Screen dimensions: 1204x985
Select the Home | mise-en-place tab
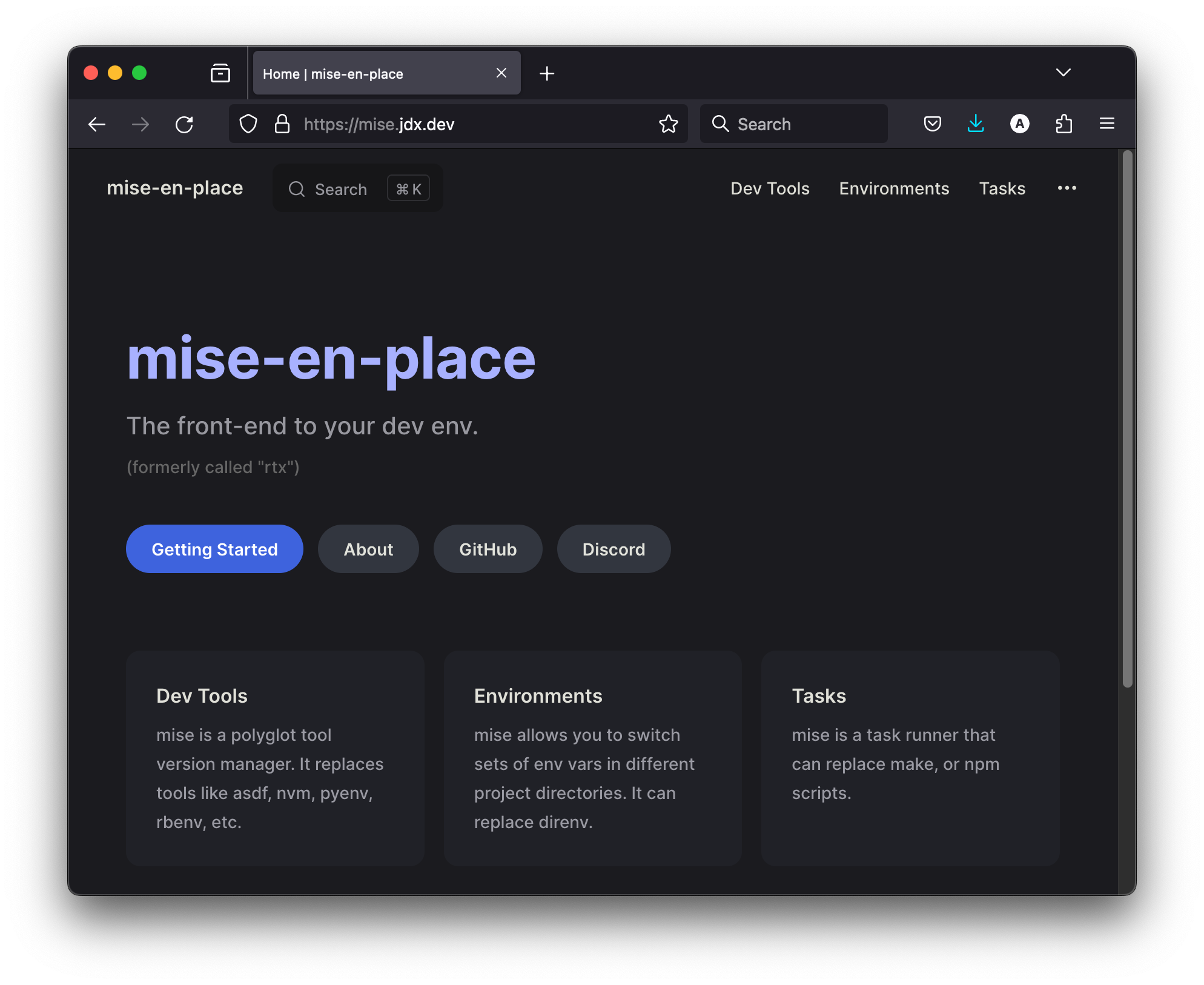pos(386,73)
